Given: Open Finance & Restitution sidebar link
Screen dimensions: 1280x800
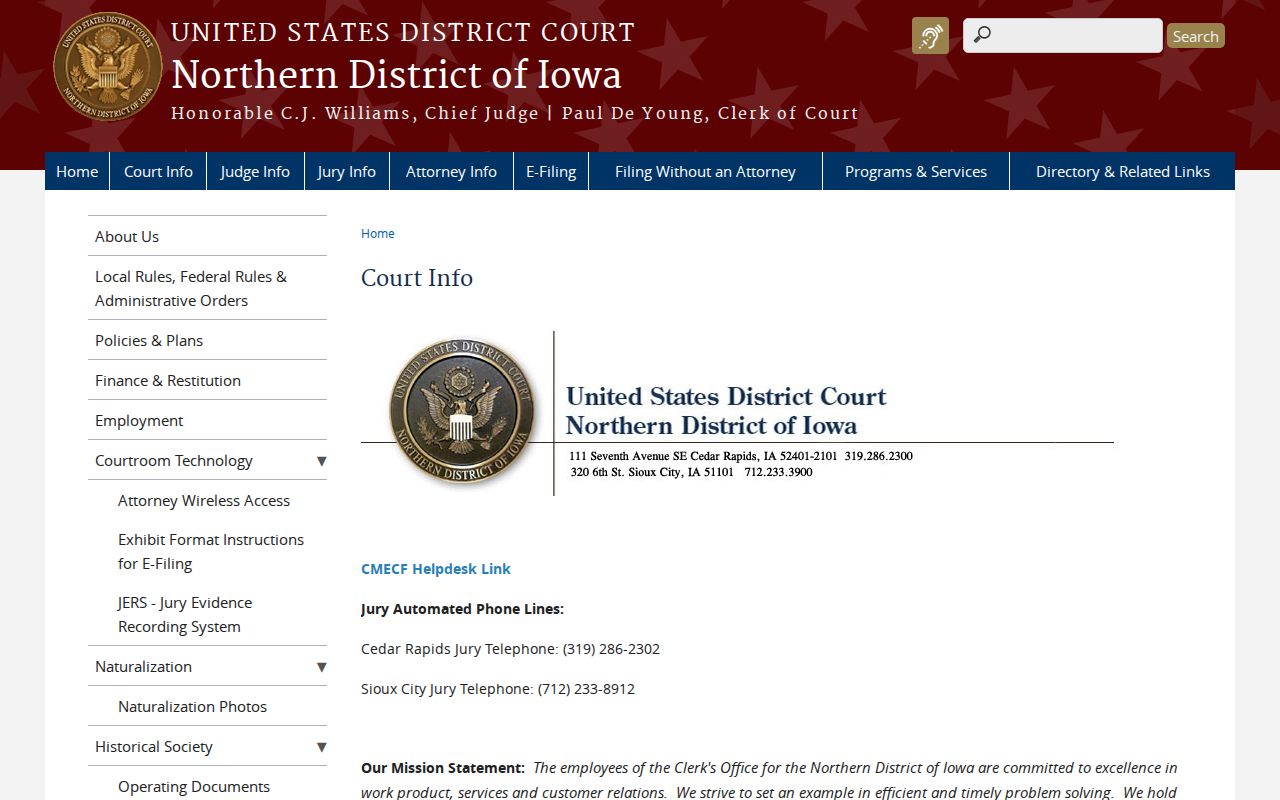Looking at the screenshot, I should [x=207, y=380].
